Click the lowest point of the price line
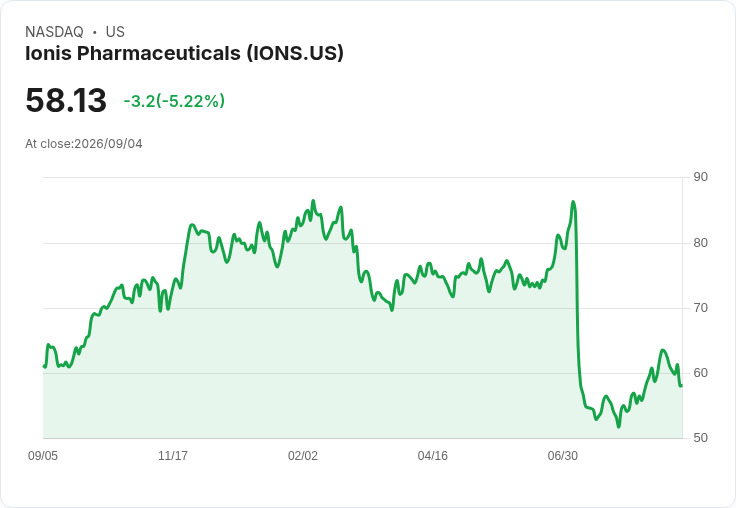This screenshot has height=508, width=736. tap(618, 426)
